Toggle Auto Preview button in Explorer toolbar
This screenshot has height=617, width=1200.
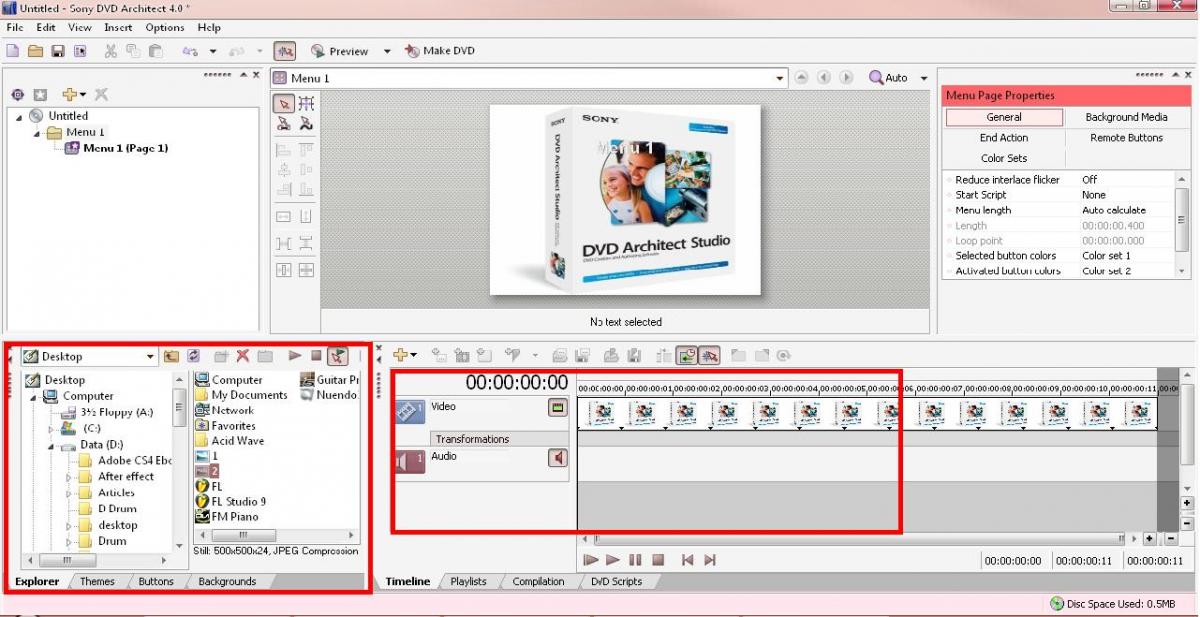(x=338, y=356)
